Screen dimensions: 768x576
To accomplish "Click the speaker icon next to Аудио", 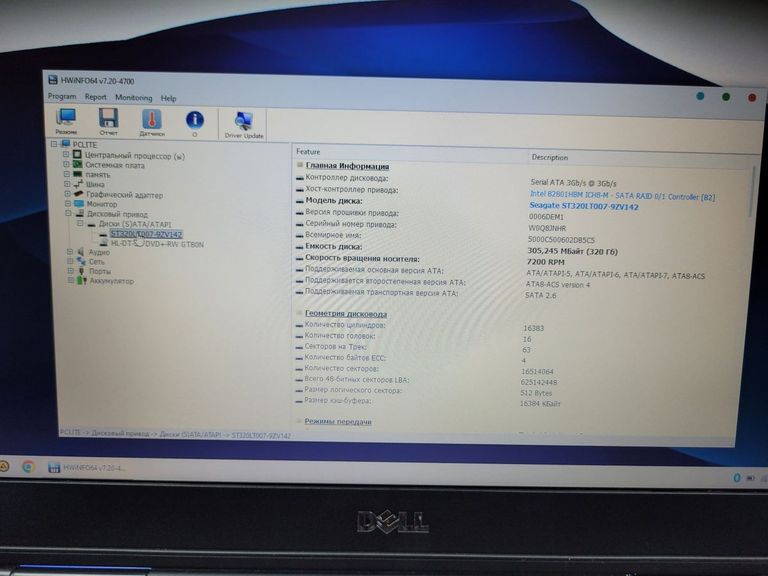I will tap(81, 252).
